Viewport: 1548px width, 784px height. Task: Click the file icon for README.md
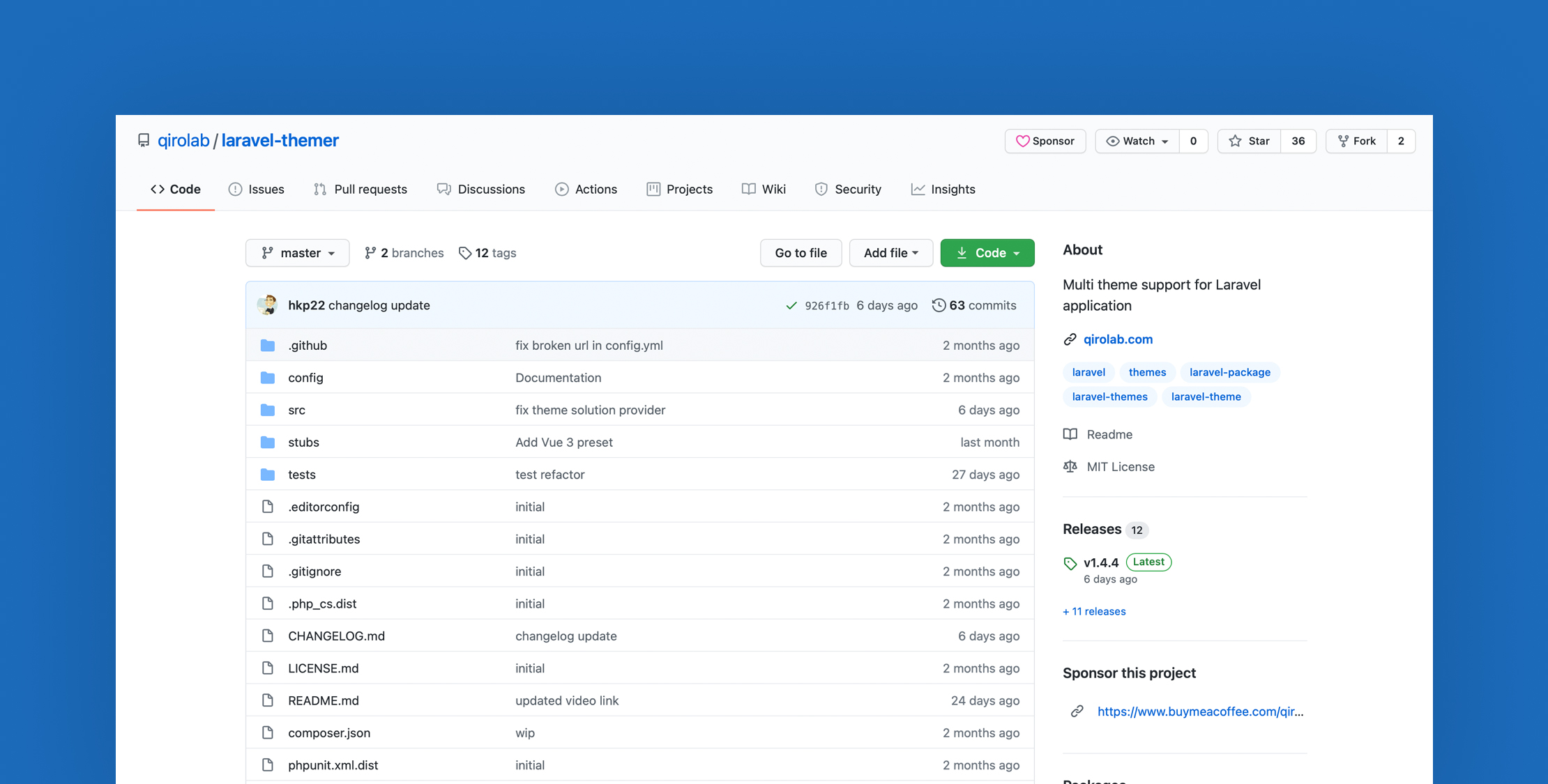point(268,700)
